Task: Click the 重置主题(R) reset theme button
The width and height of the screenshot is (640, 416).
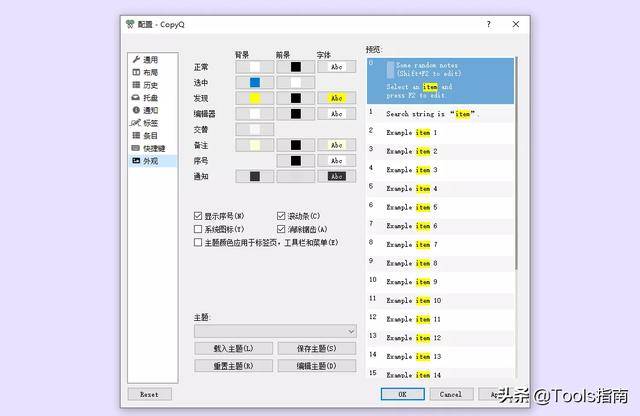Action: (233, 366)
